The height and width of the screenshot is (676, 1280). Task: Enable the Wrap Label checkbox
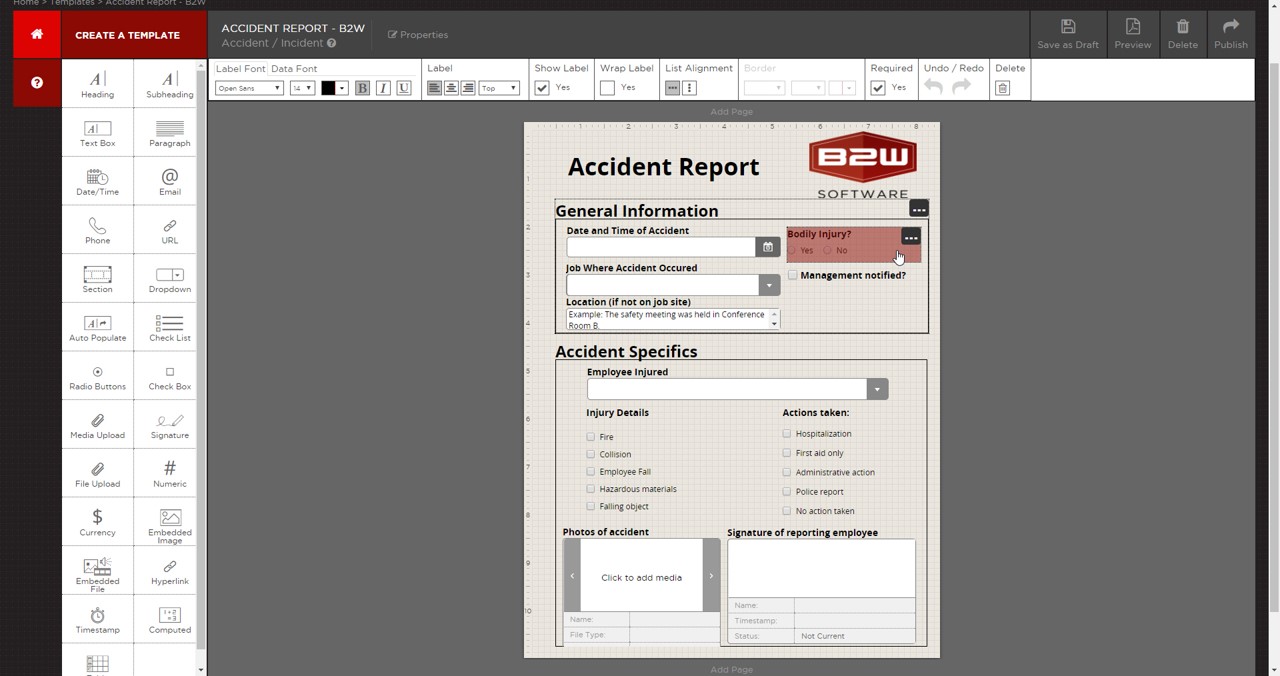pos(607,88)
